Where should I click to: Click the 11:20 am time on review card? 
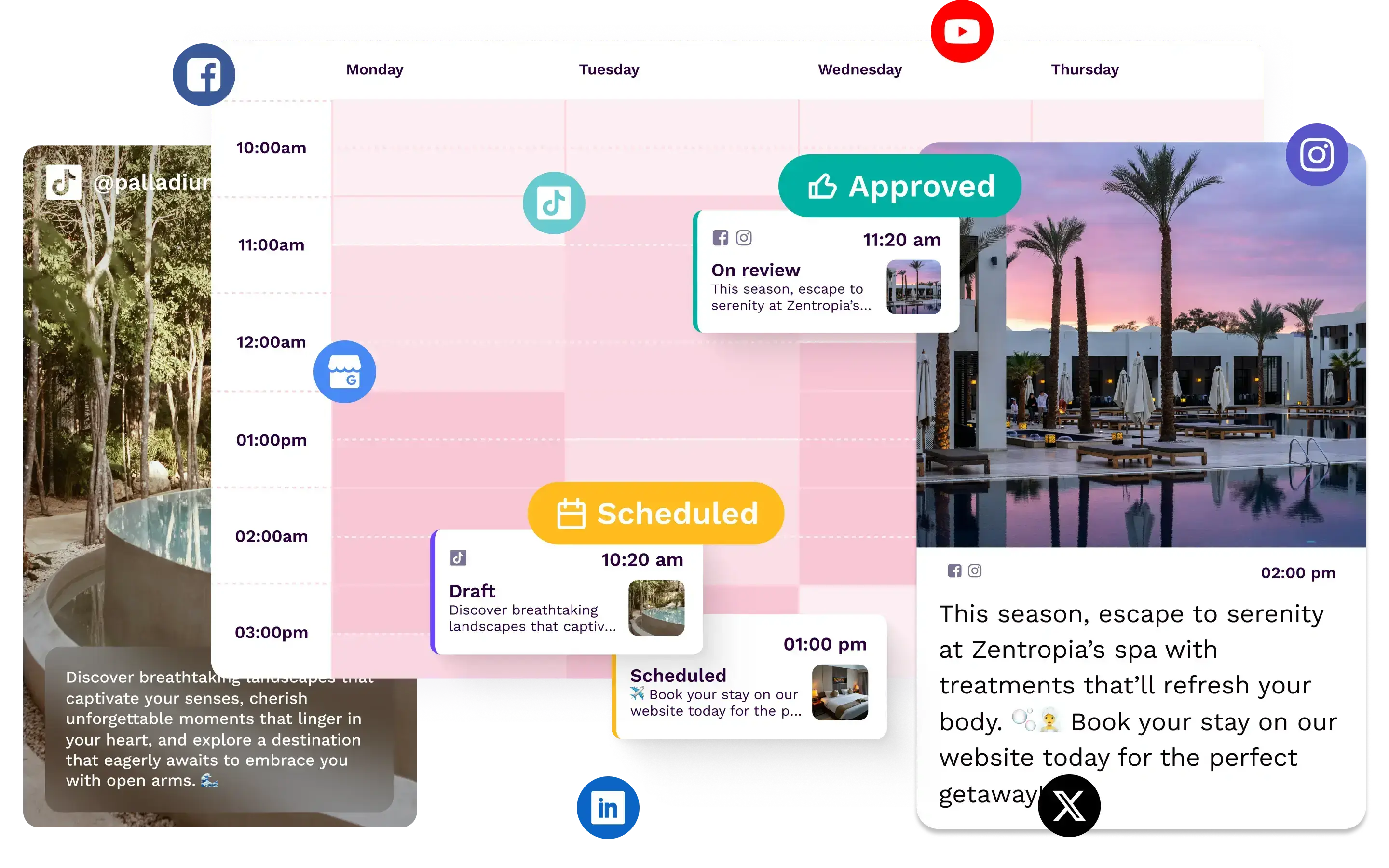tap(902, 239)
